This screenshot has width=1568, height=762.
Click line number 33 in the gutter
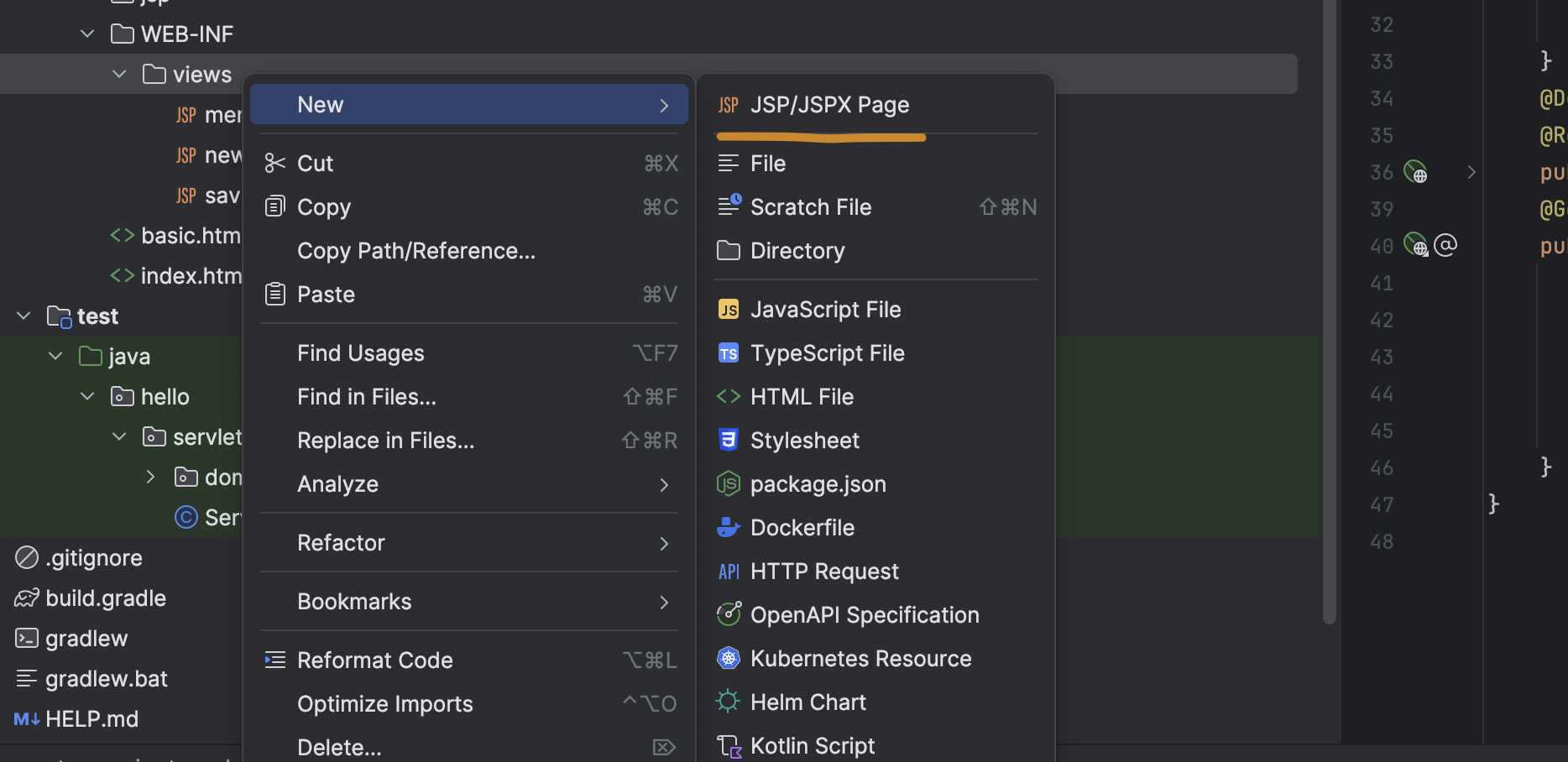[1382, 61]
